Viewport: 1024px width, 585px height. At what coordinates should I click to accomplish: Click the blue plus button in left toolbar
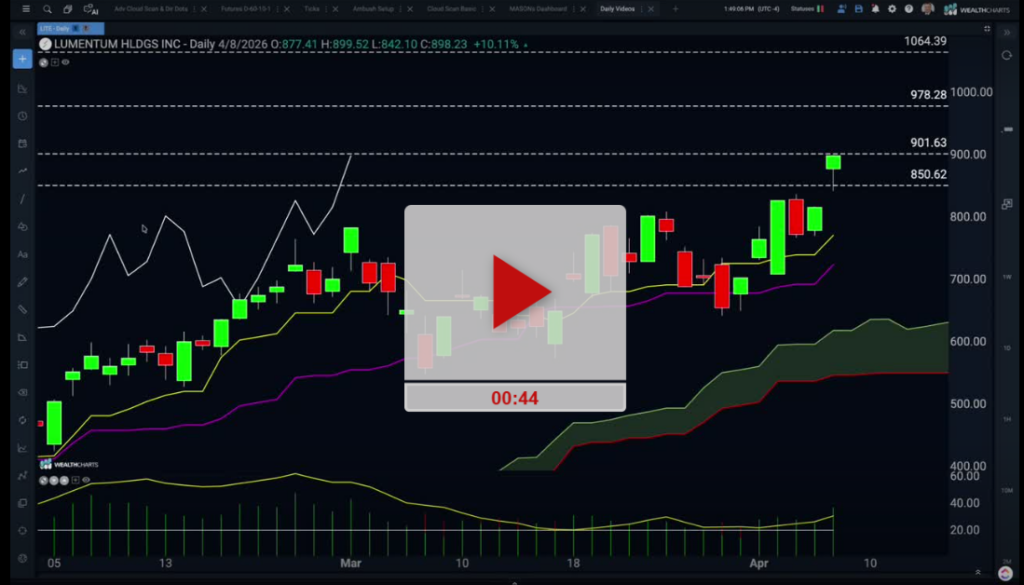tap(22, 59)
